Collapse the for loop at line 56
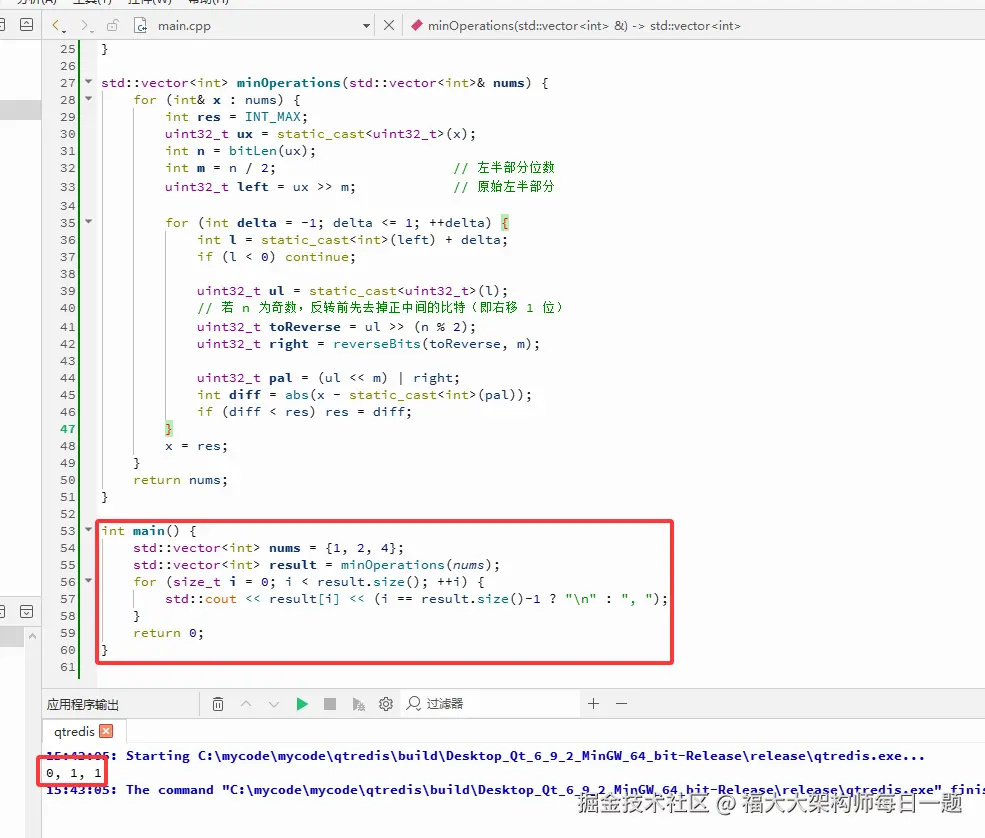The image size is (985, 838). pyautogui.click(x=89, y=580)
